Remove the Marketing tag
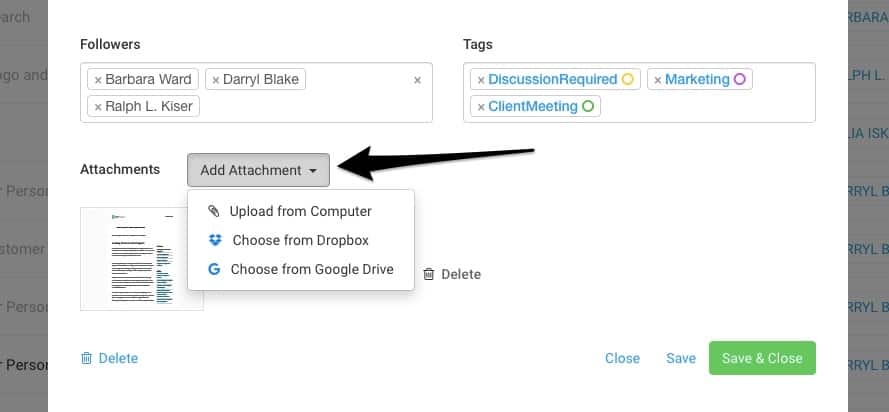 [657, 79]
